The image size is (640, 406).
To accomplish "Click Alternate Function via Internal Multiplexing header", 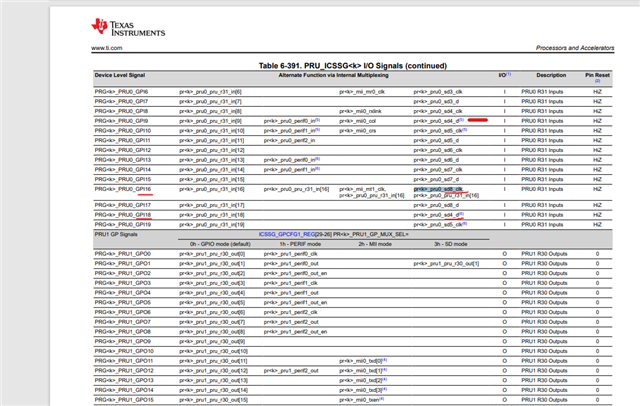I will pos(333,75).
